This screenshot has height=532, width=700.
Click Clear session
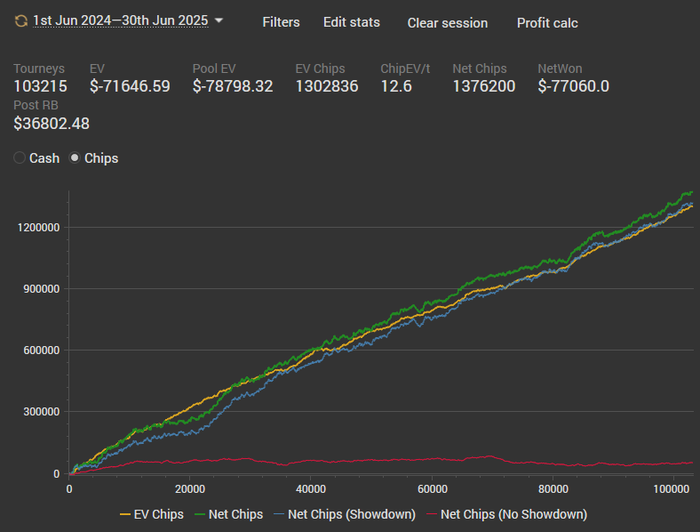click(x=447, y=23)
